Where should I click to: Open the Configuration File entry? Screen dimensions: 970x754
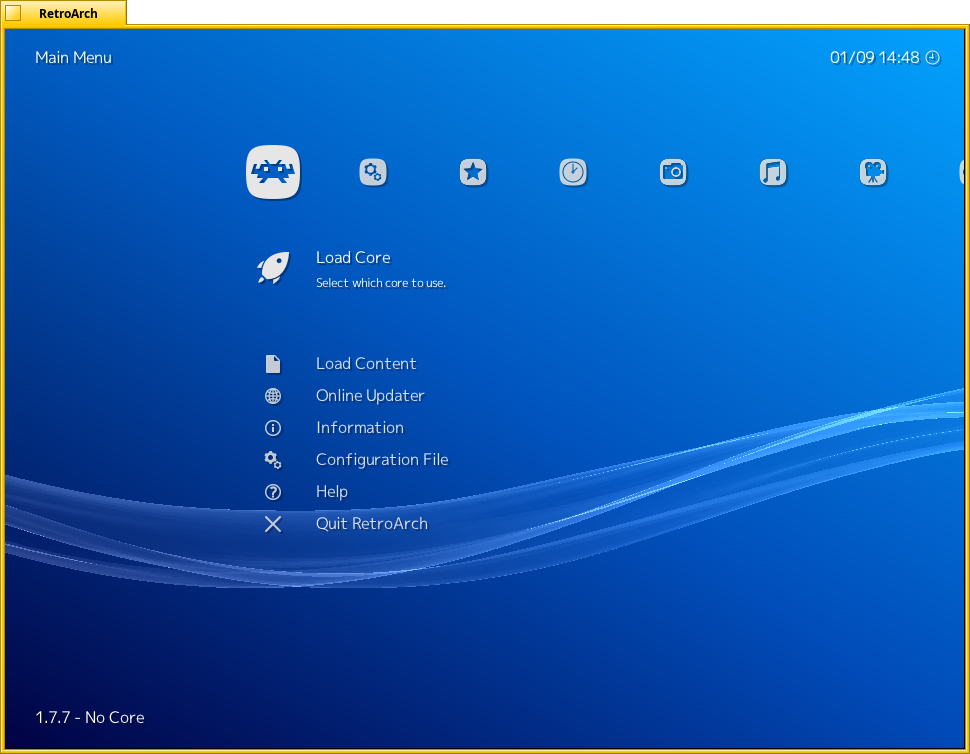click(x=382, y=460)
